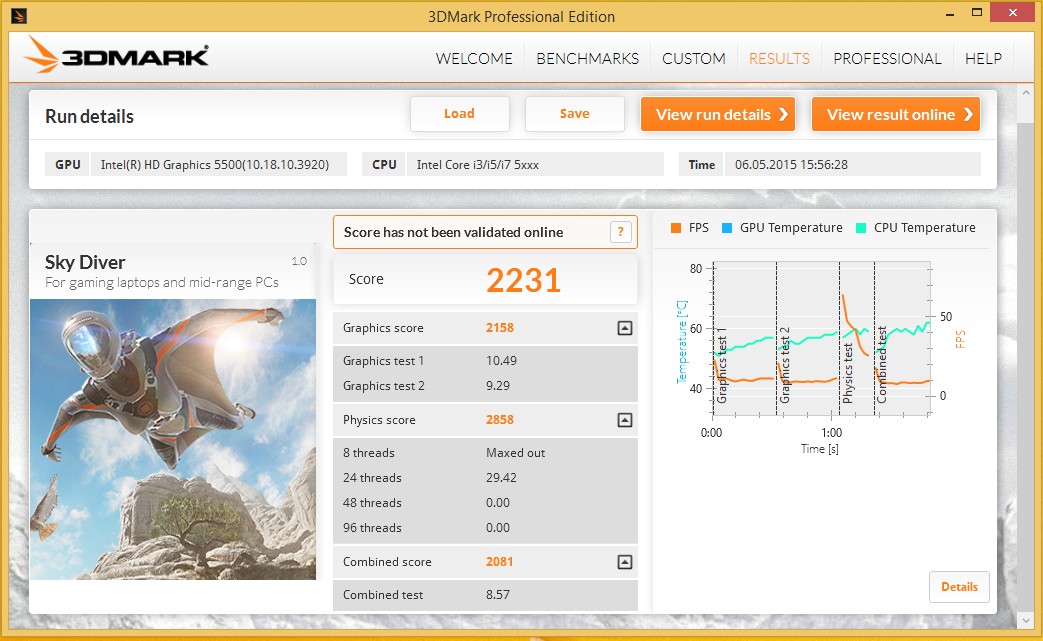
Task: Click the green CPU Temperature legend square
Action: (860, 228)
